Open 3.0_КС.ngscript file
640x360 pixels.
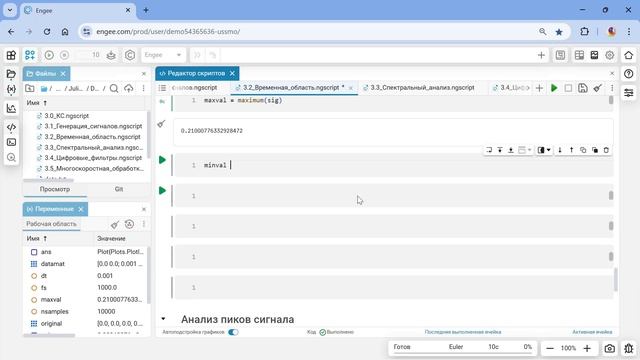tap(67, 116)
